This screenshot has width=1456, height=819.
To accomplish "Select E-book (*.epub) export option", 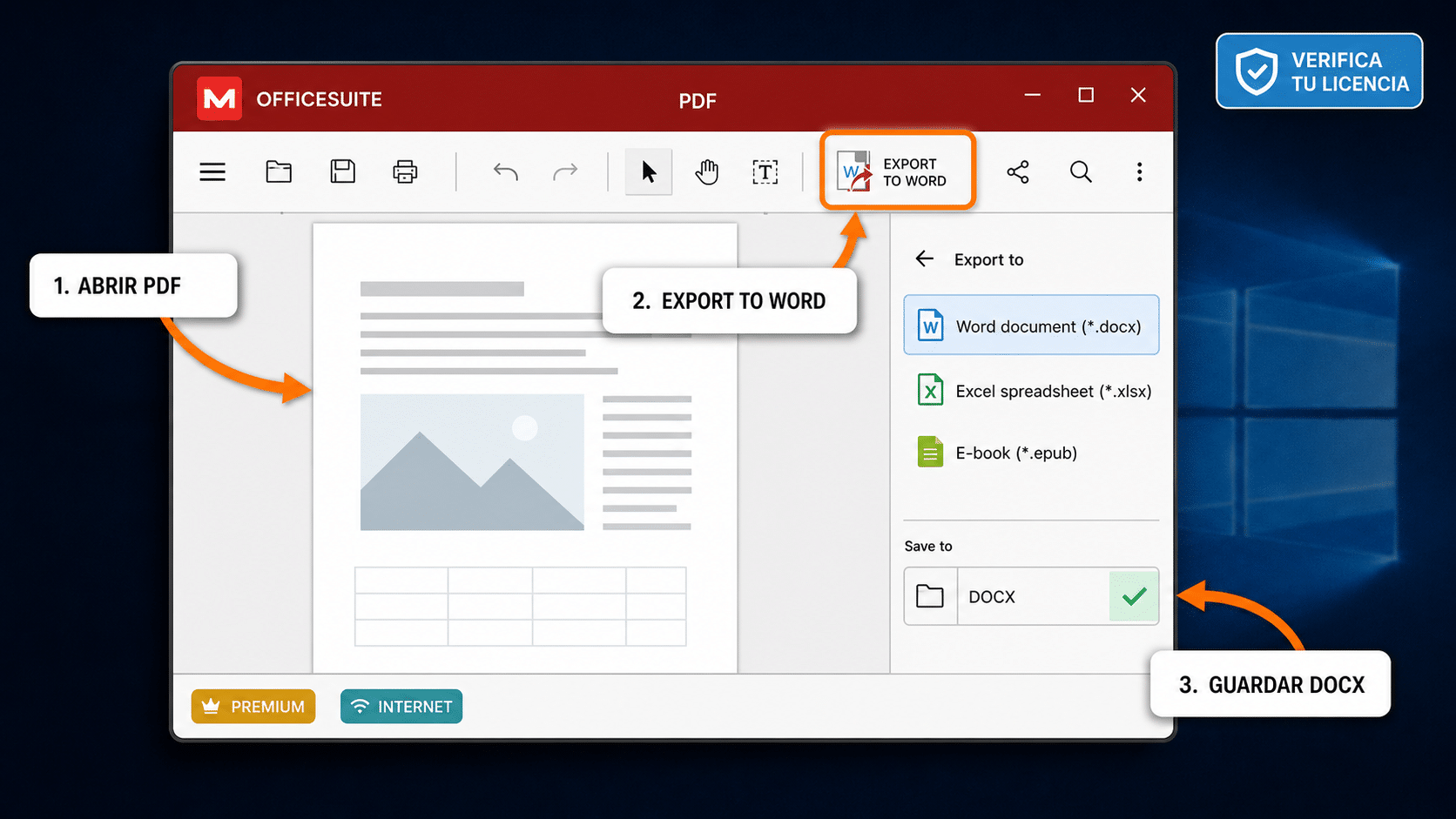I will click(997, 453).
